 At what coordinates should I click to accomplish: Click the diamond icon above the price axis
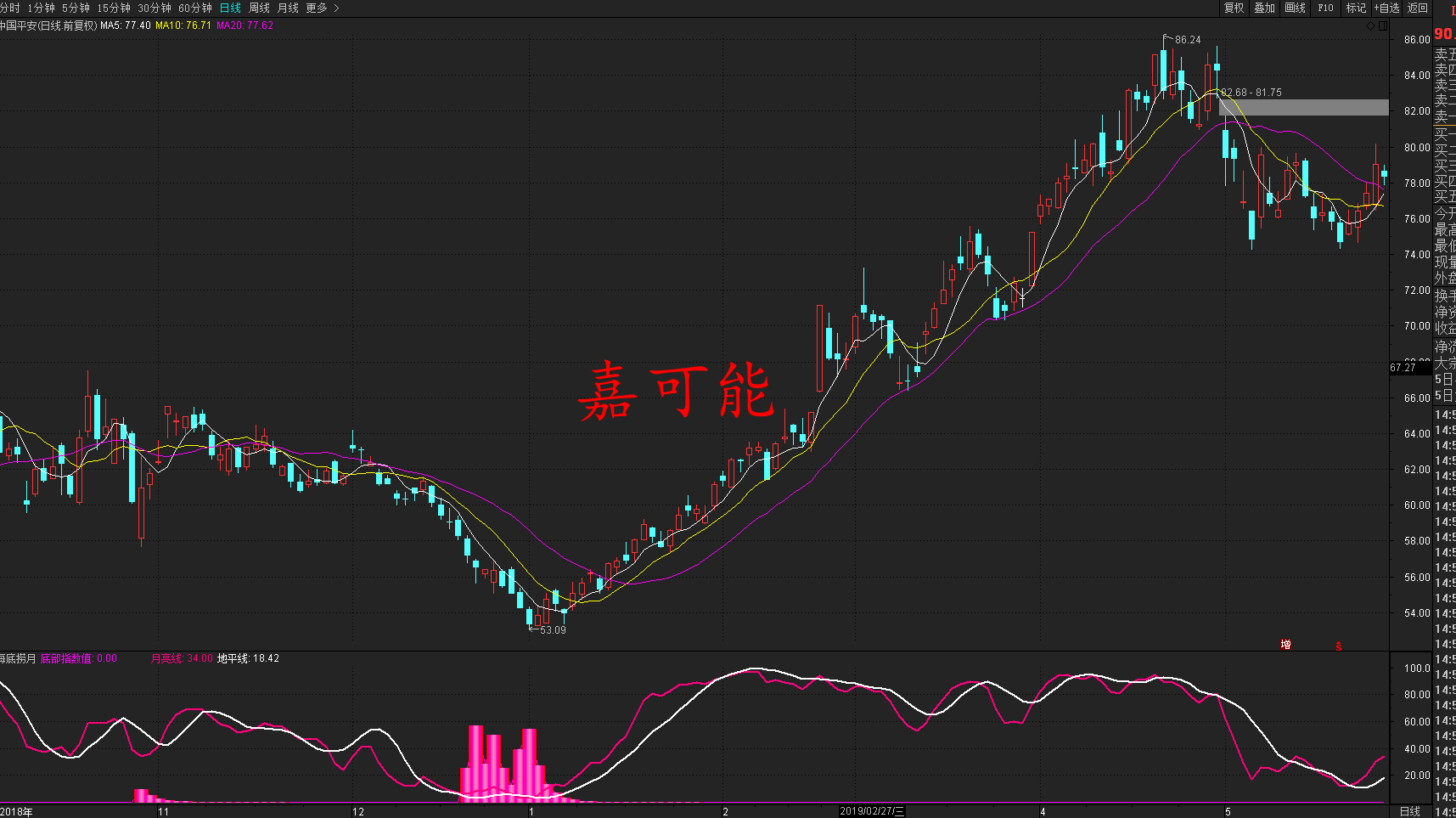pyautogui.click(x=1370, y=25)
